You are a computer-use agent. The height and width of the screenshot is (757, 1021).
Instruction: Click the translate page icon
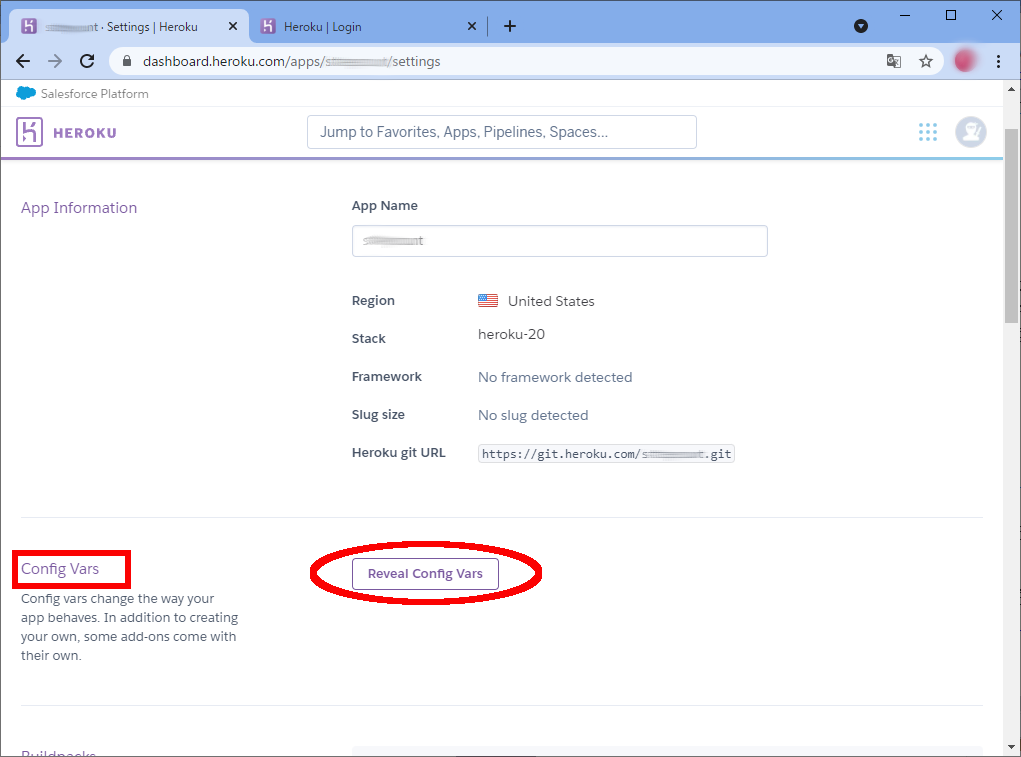894,61
